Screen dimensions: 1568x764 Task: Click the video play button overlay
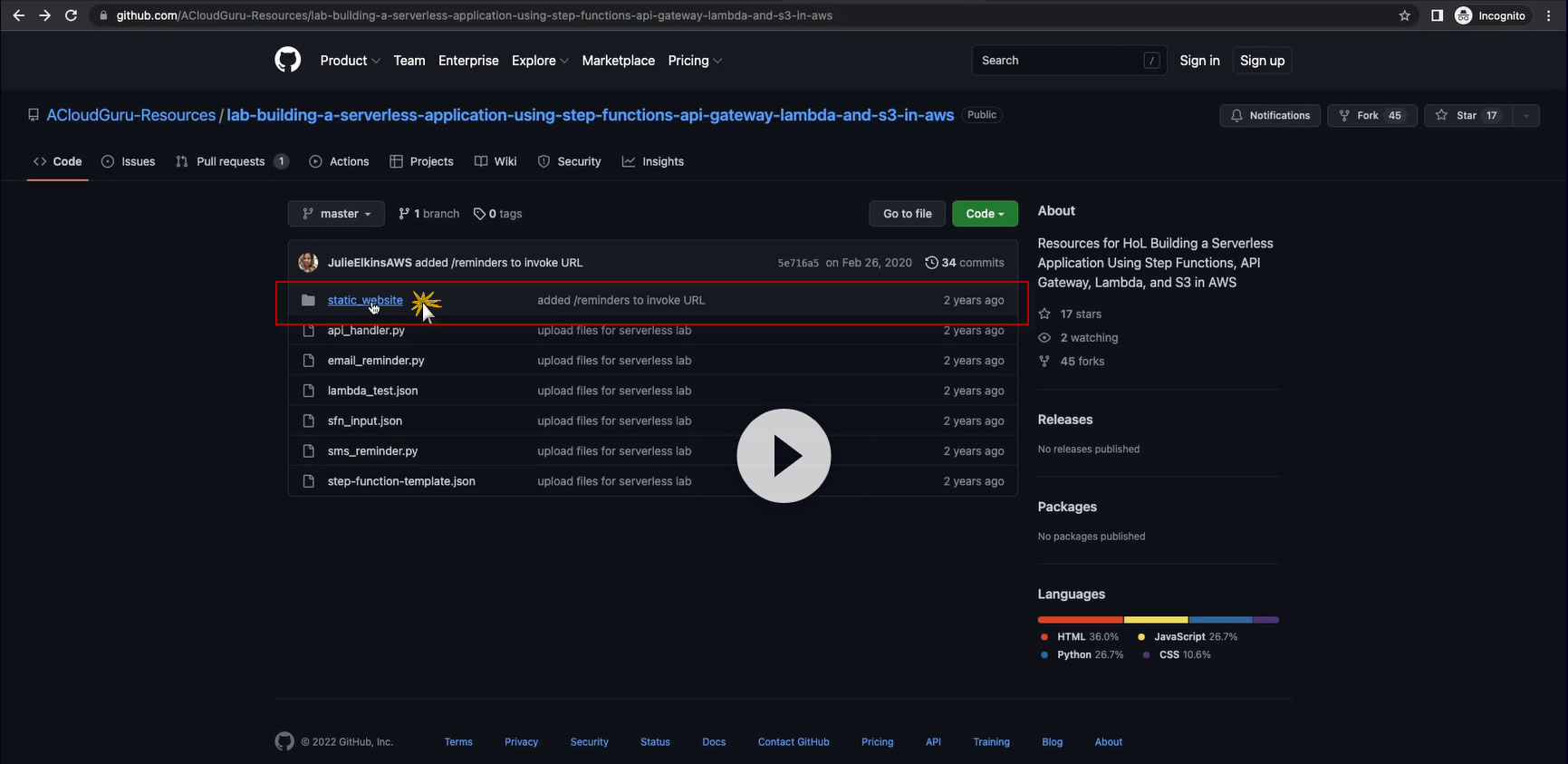pyautogui.click(x=784, y=456)
